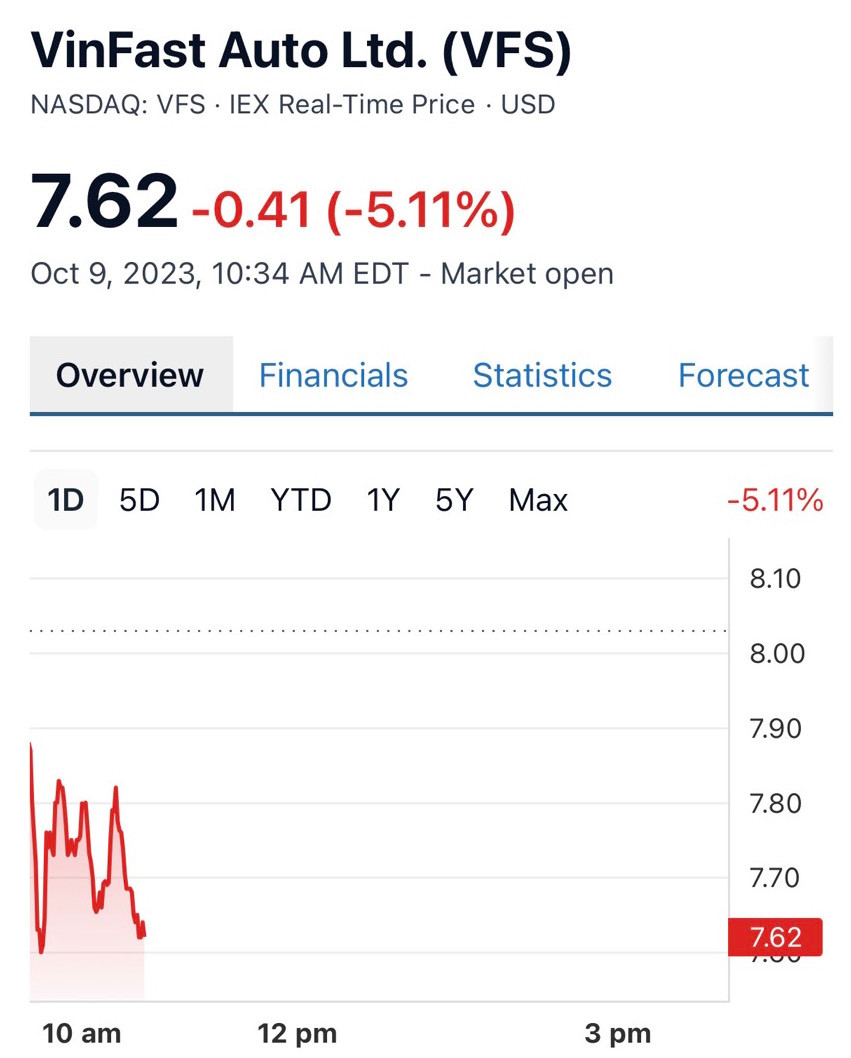Open the Overview tab
Image resolution: width=851 pixels, height=1058 pixels.
point(130,376)
